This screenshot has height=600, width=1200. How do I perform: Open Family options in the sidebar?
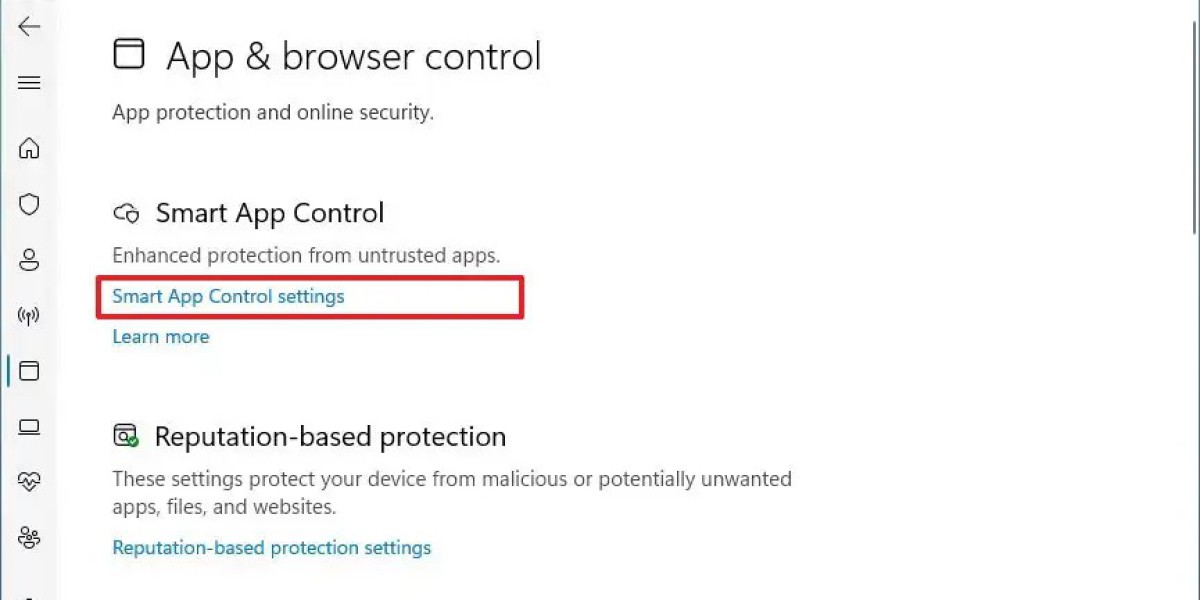click(29, 539)
